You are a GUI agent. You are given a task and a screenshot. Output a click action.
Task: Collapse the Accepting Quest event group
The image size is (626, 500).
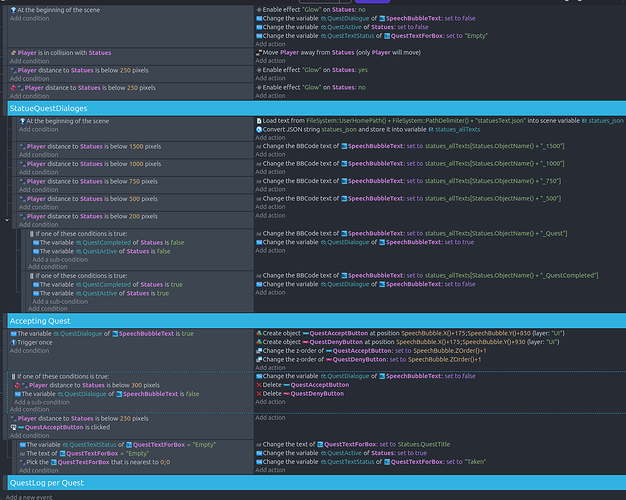41,320
